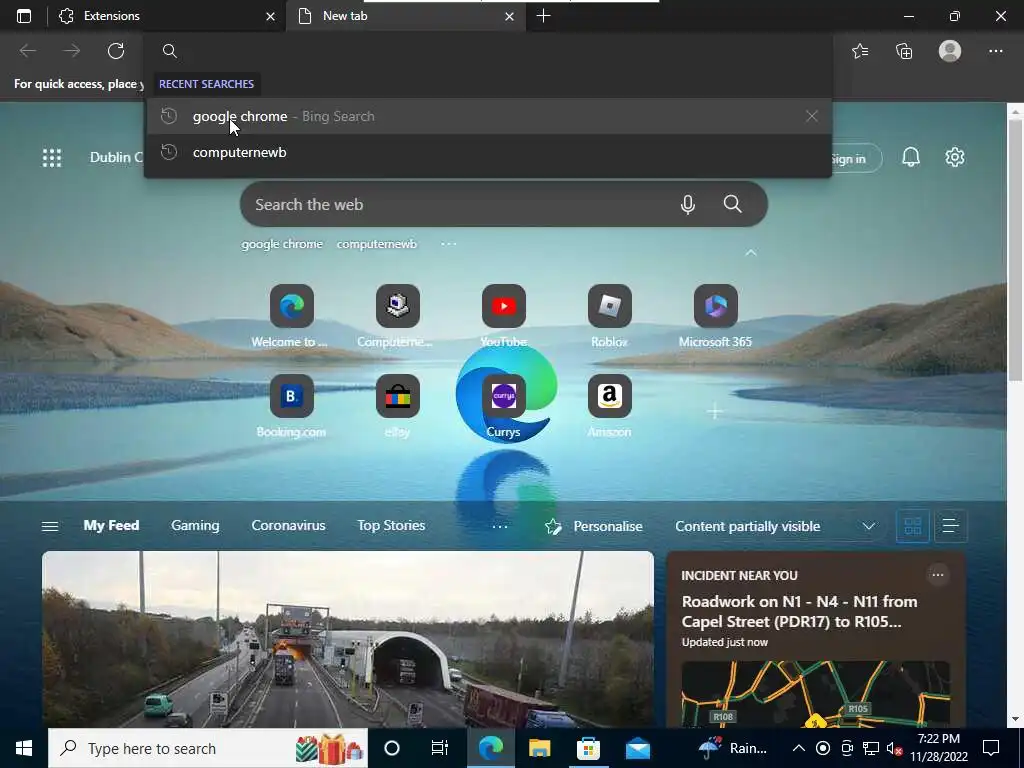Open the Roadwork on N1 - N4 headline
Screen dimensions: 1024x768
click(x=799, y=611)
